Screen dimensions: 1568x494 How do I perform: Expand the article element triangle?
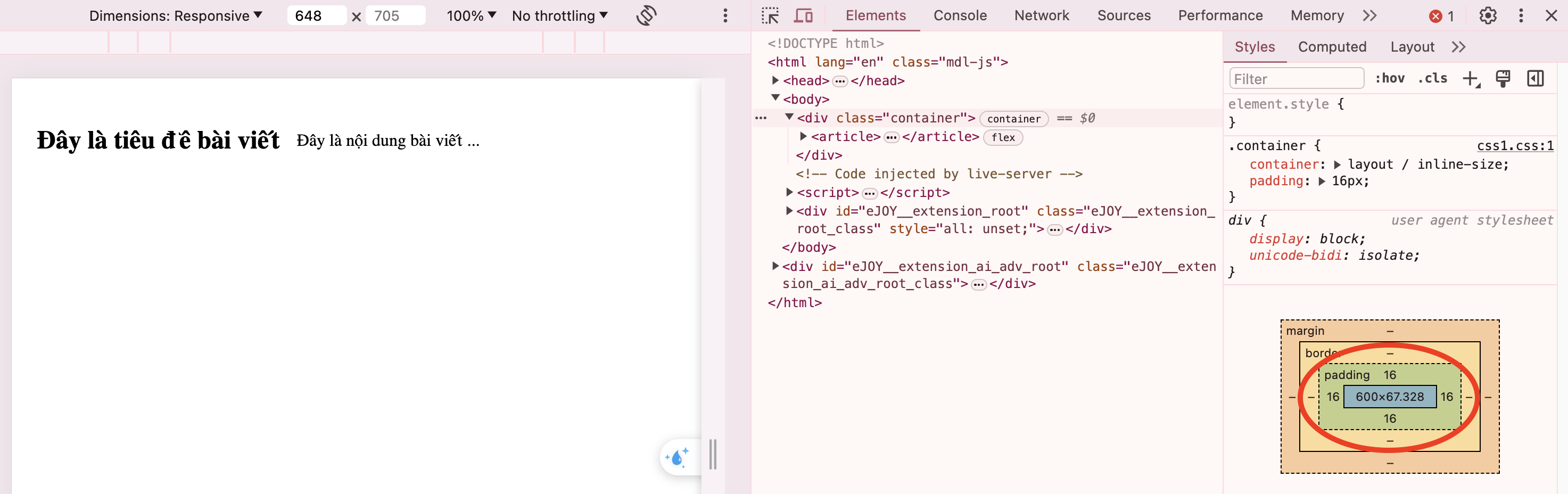[804, 136]
